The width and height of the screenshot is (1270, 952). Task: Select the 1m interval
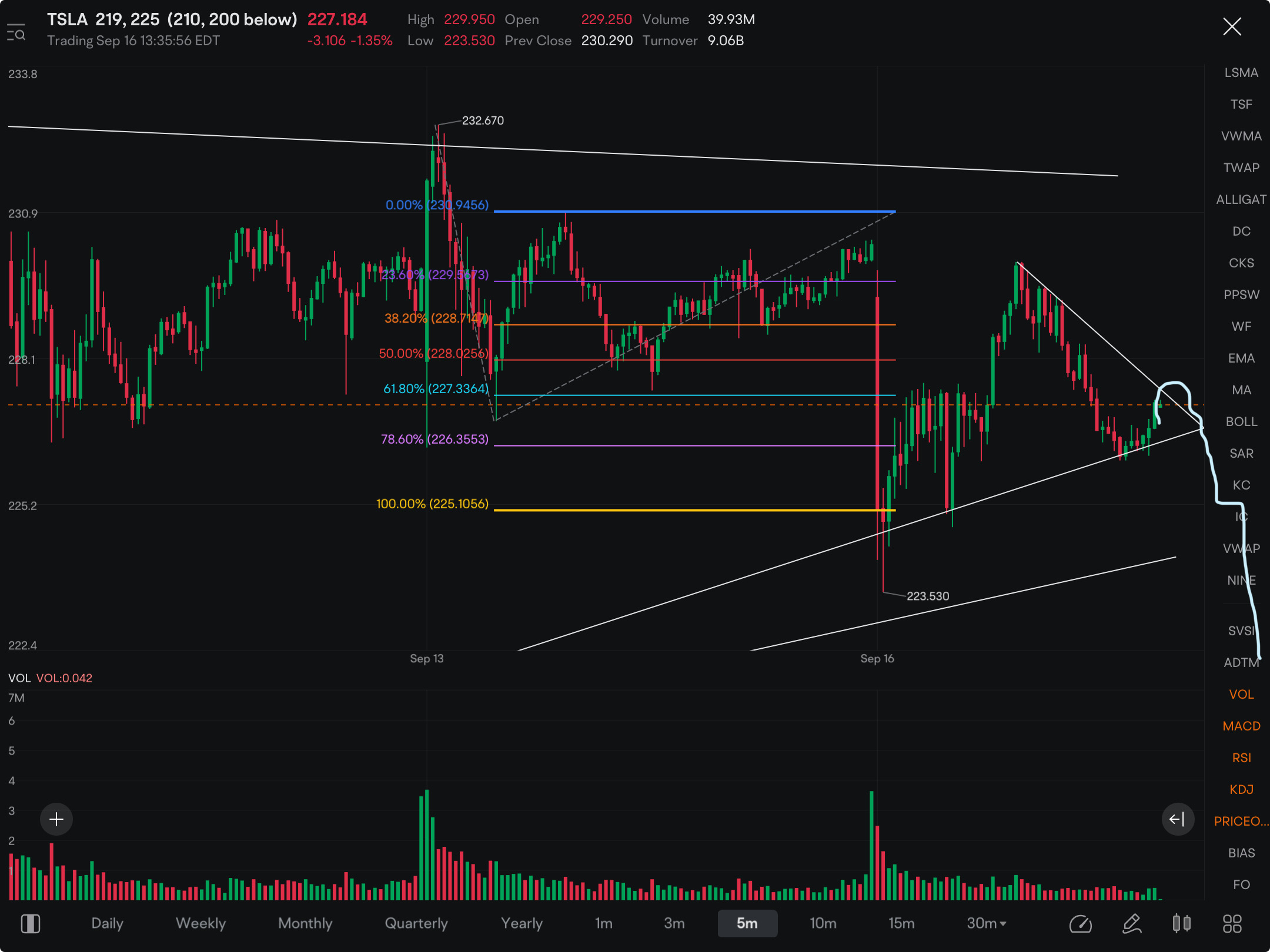click(x=604, y=924)
